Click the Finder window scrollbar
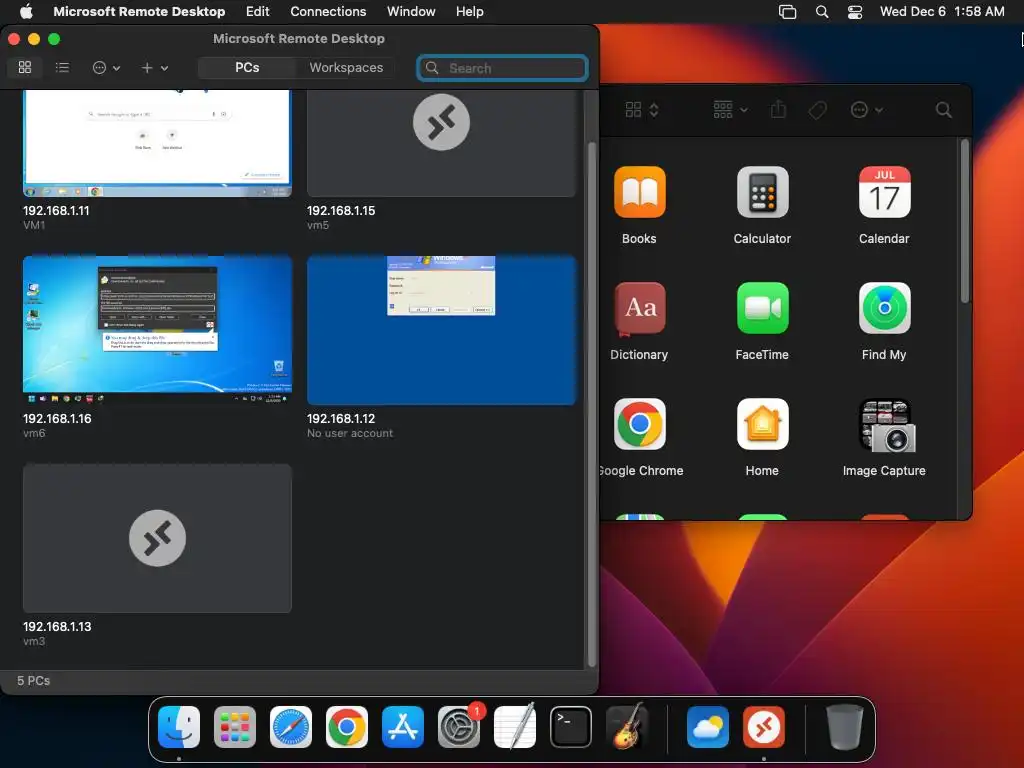1024x768 pixels. pyautogui.click(x=965, y=222)
